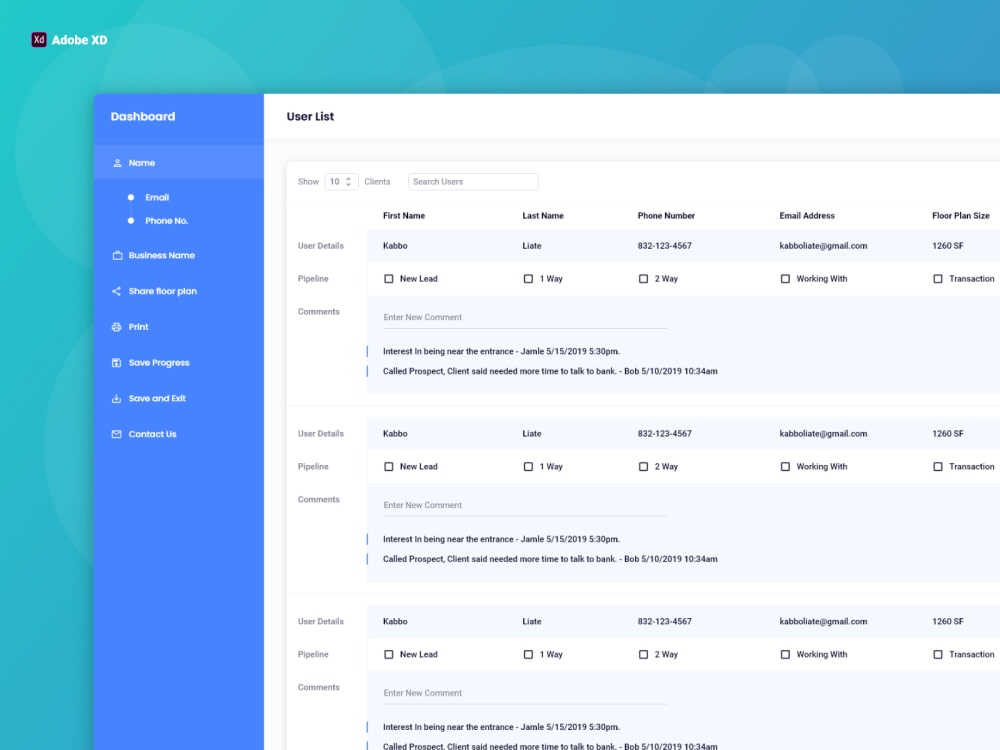Click the email link kabboliate@gmail.com
1000x750 pixels.
[x=825, y=245]
